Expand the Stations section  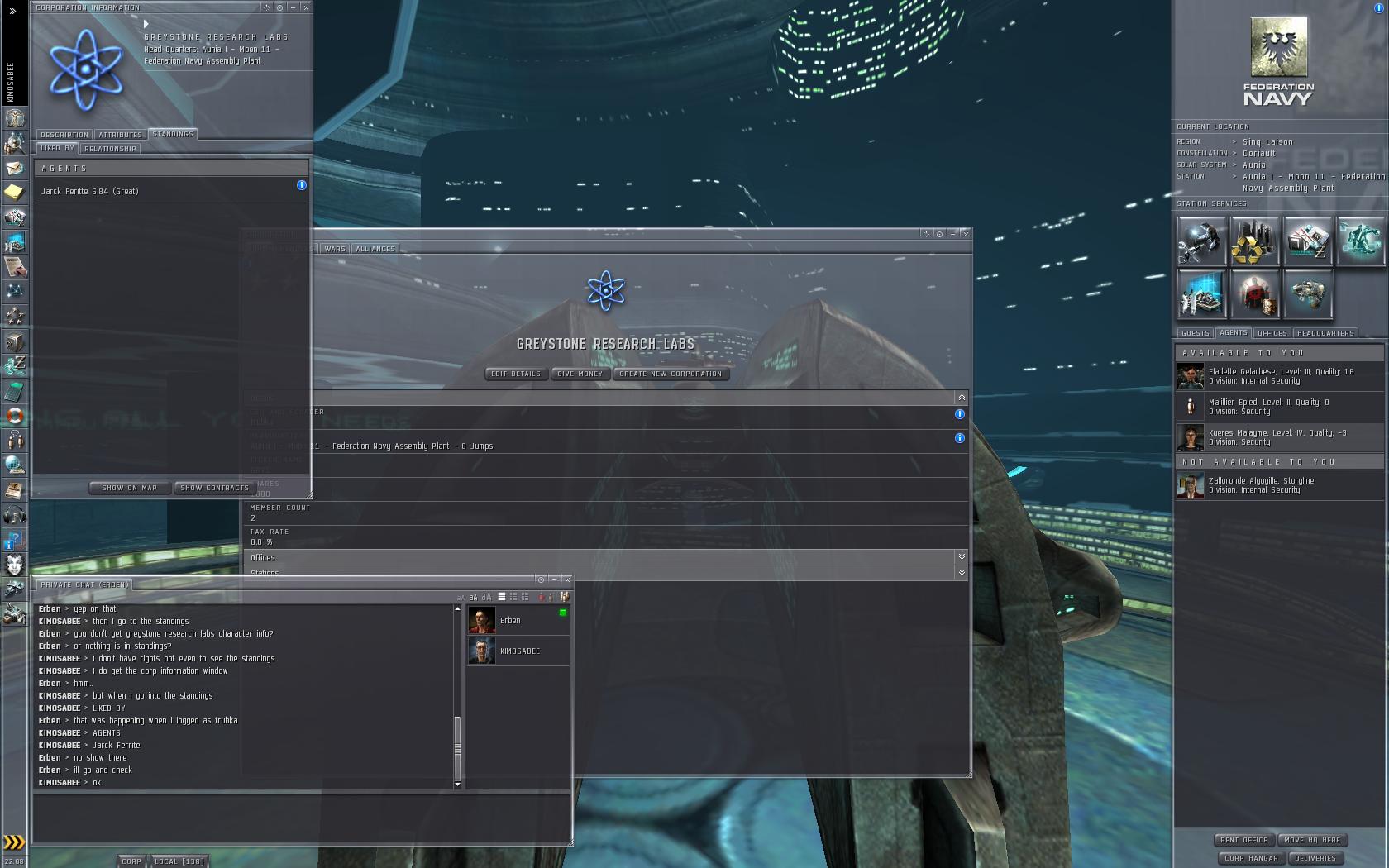coord(962,572)
